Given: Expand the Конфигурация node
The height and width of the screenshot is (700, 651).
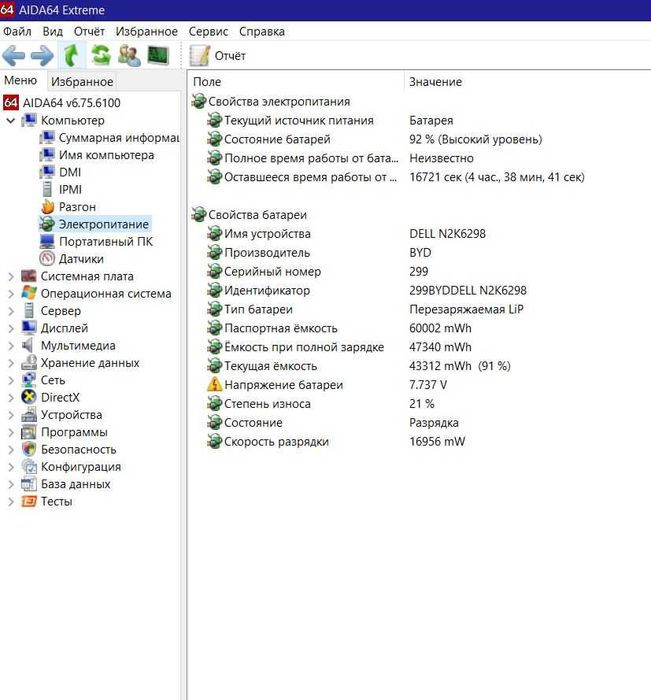Looking at the screenshot, I should [x=11, y=467].
